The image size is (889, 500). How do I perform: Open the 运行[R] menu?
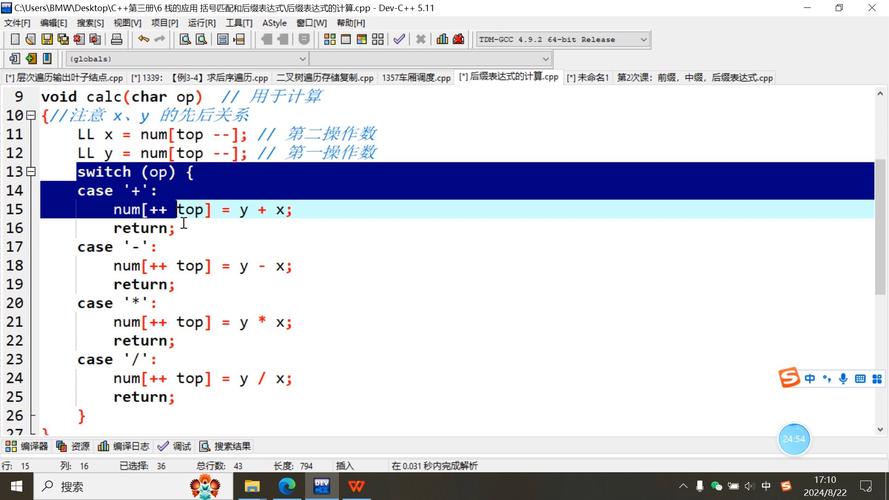click(x=201, y=22)
